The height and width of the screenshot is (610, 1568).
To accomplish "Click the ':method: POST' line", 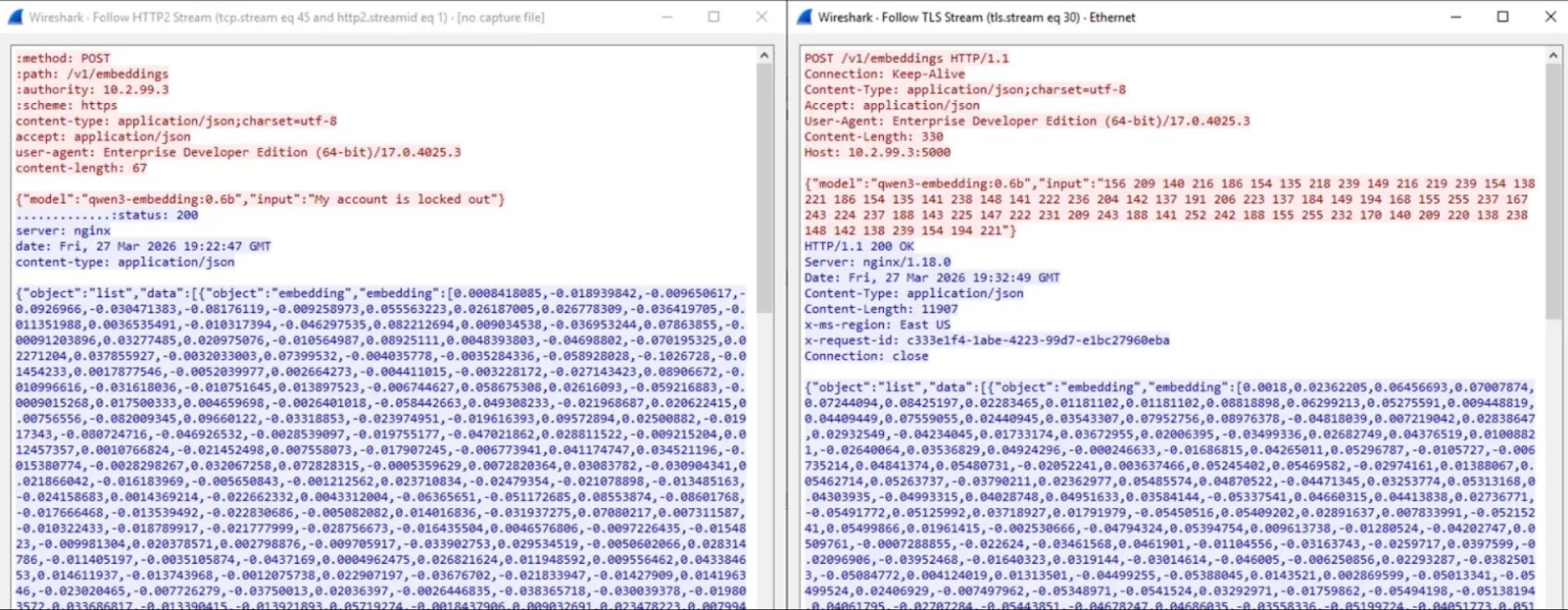I will click(63, 58).
